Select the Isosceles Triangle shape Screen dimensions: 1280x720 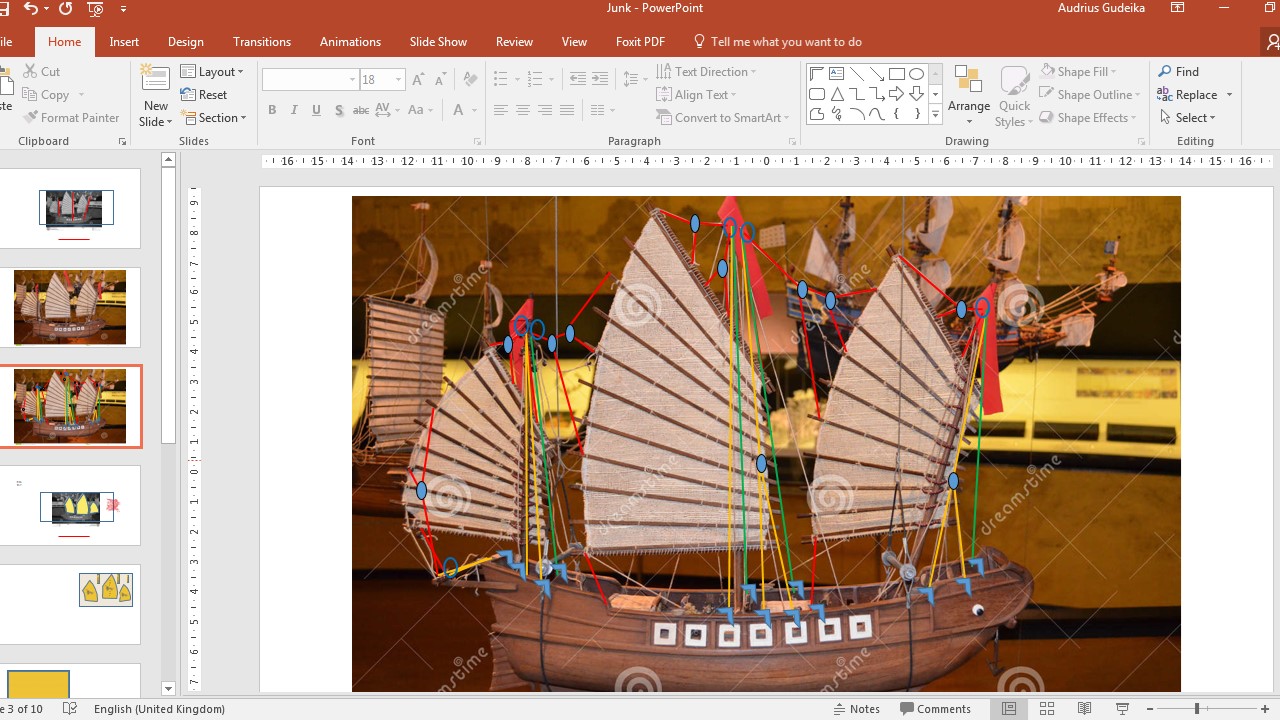[836, 94]
